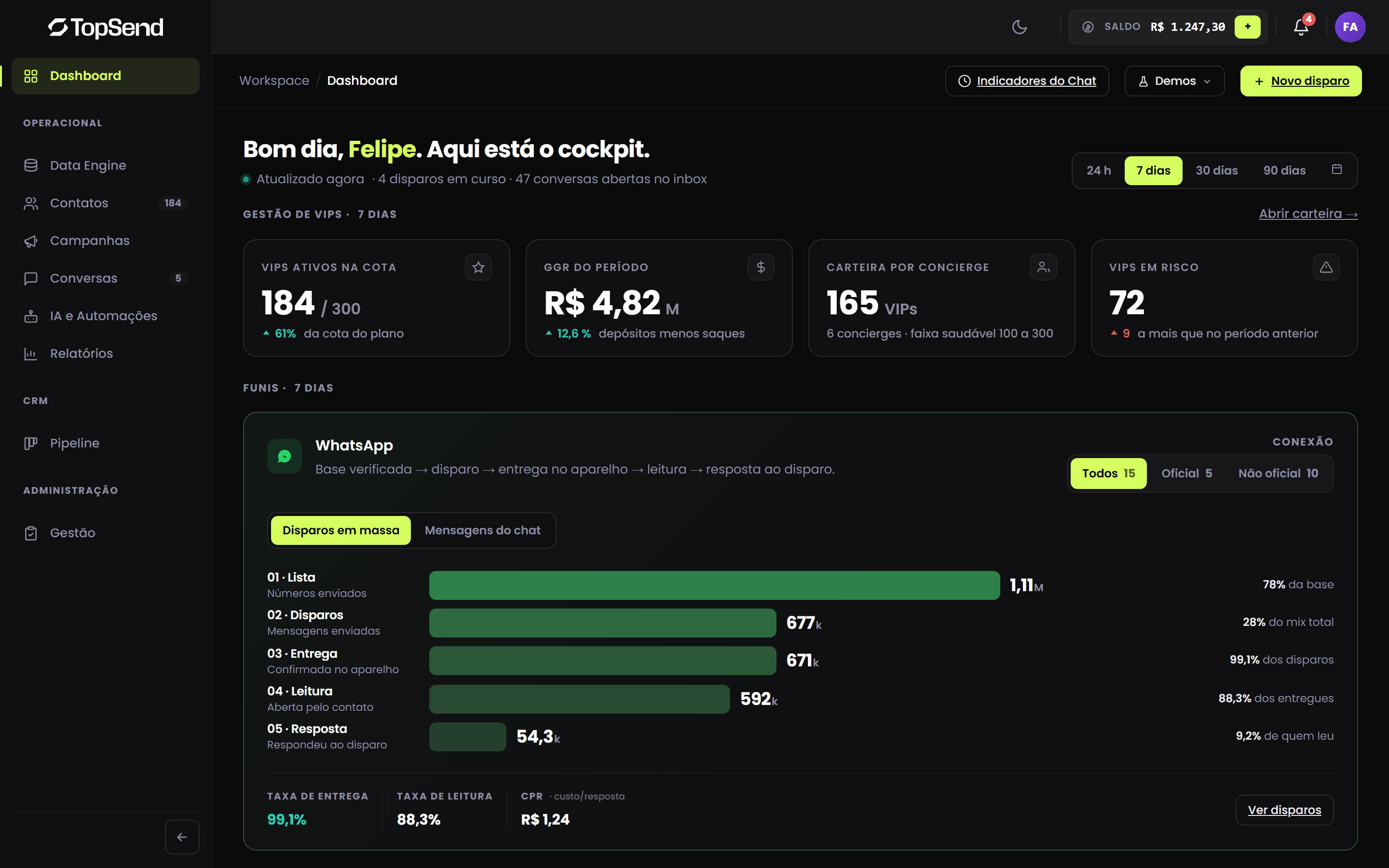Click the Conversas 5 badge
Viewport: 1389px width, 868px height.
[178, 278]
